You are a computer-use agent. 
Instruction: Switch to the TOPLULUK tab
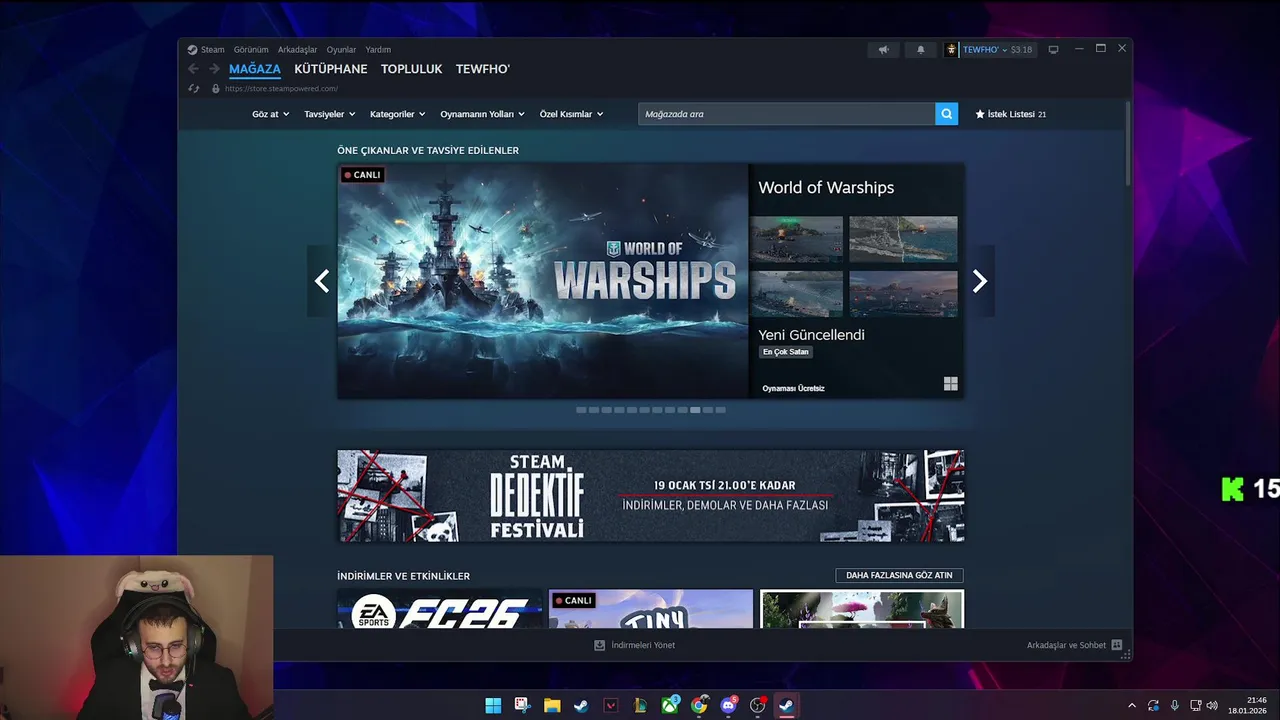tap(411, 69)
